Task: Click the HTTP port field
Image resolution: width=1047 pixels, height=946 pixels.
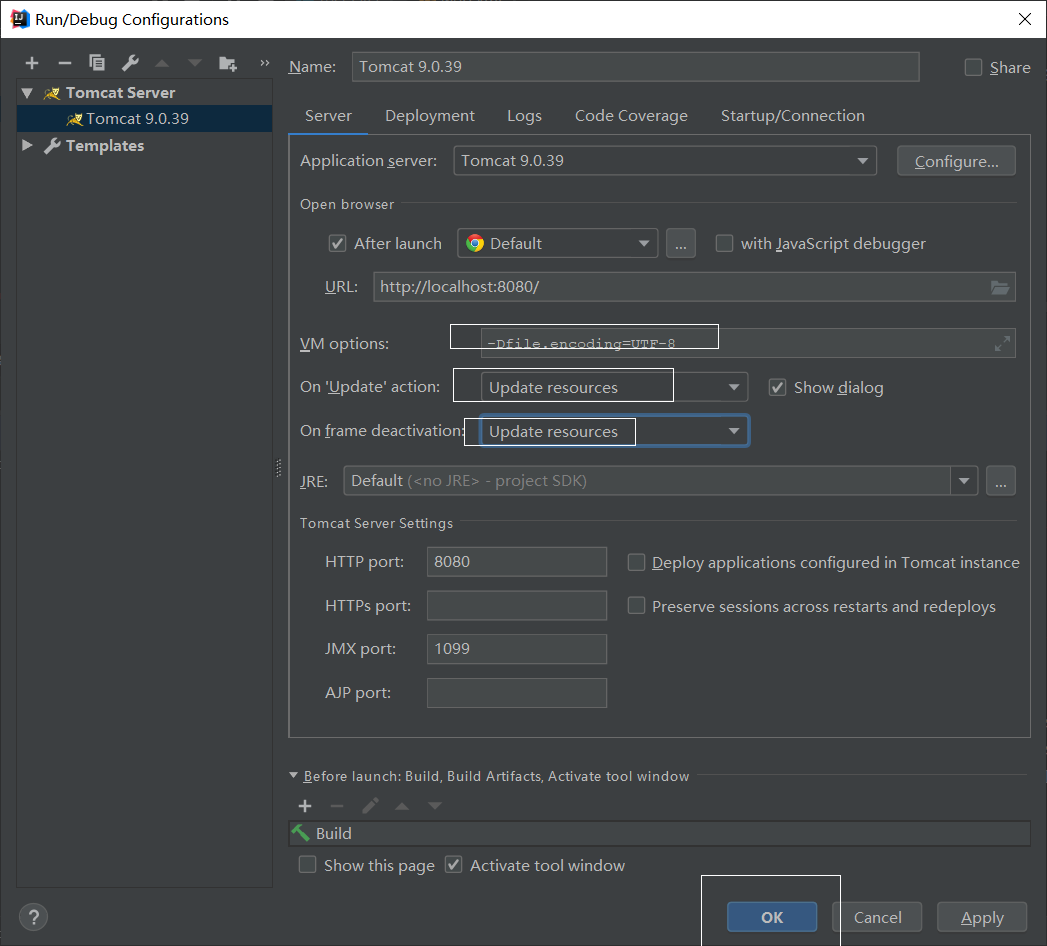Action: point(517,562)
